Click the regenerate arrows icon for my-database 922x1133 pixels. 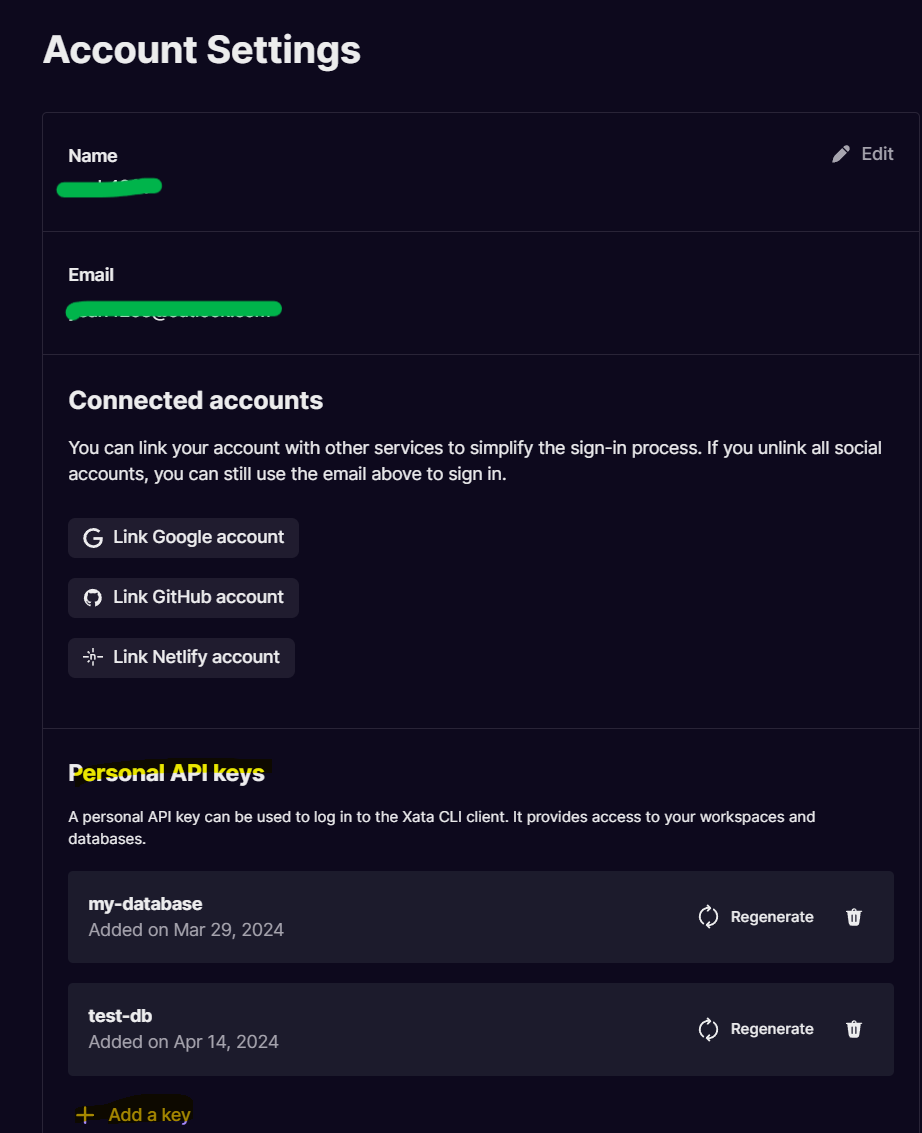(x=709, y=917)
